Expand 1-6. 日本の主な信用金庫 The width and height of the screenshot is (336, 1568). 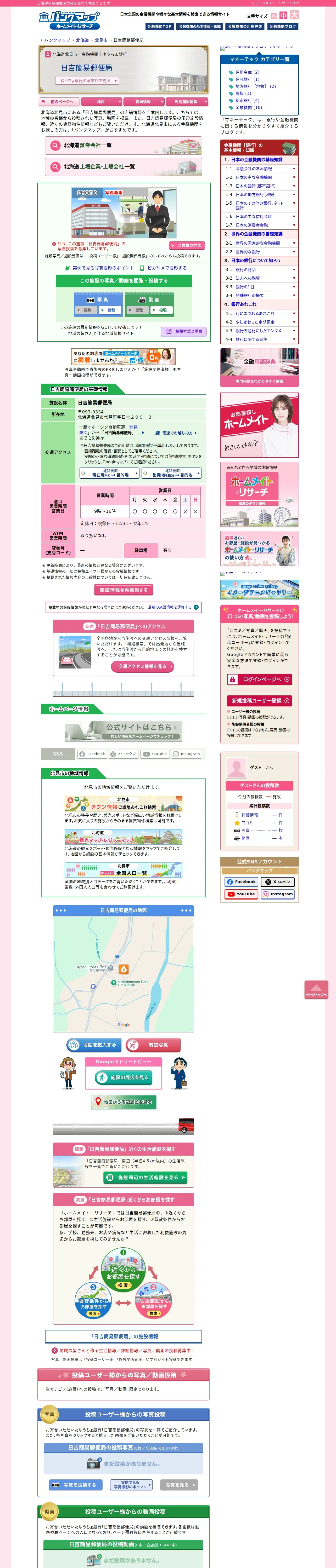(x=260, y=216)
